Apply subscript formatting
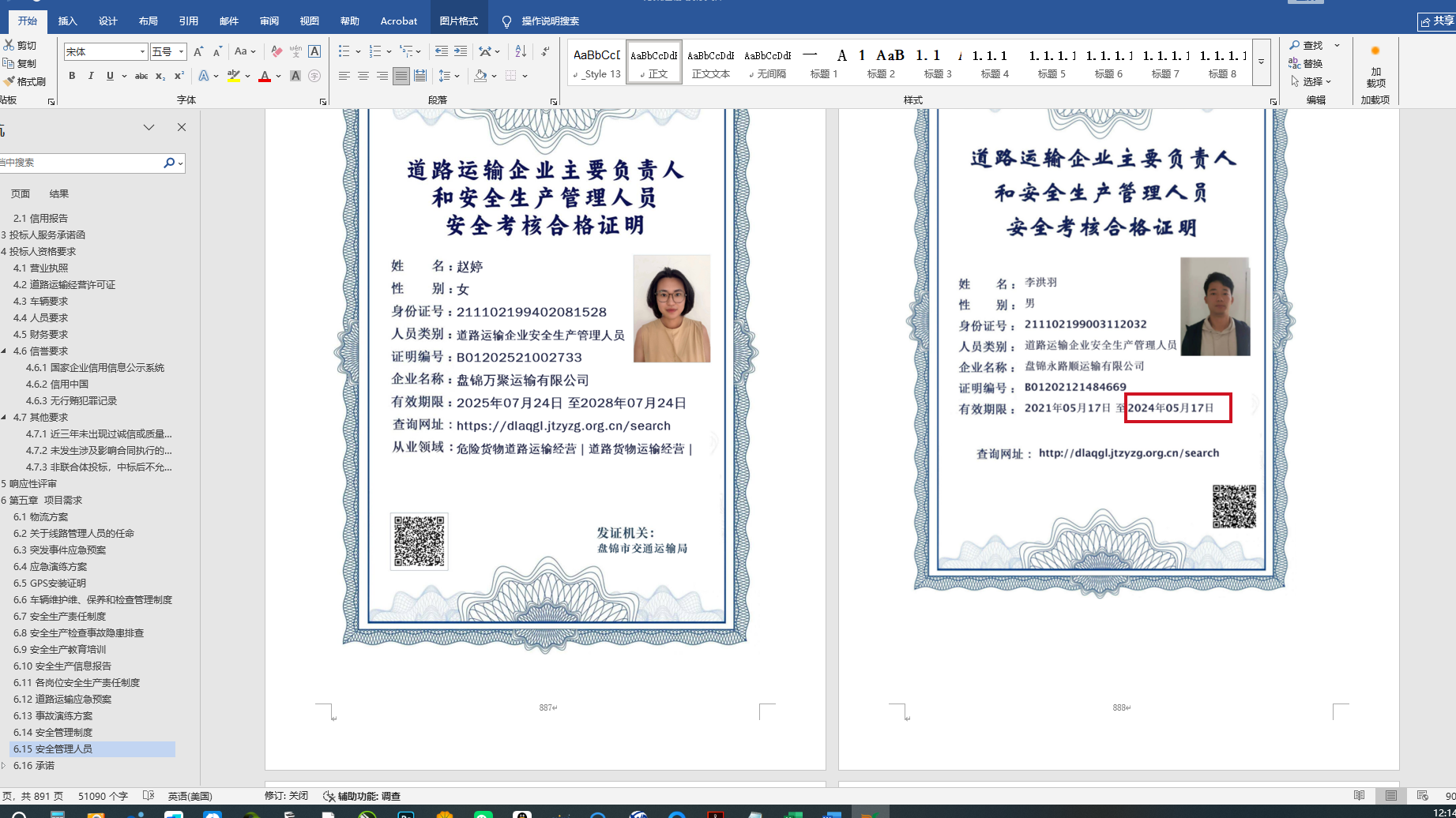The width and height of the screenshot is (1456, 818). tap(160, 76)
